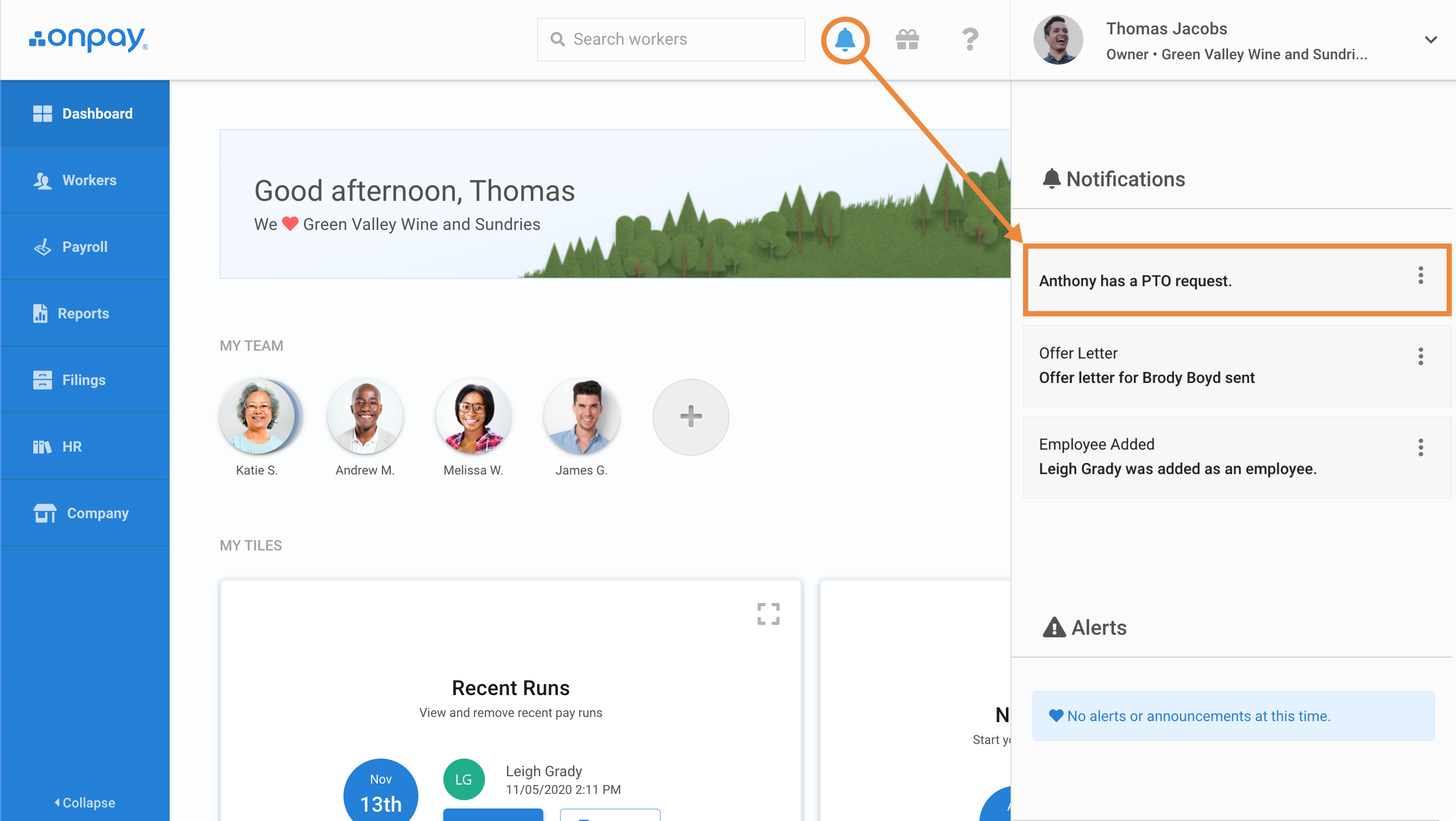Click the Recent Runs tile title
This screenshot has width=1456, height=821.
pyautogui.click(x=510, y=688)
